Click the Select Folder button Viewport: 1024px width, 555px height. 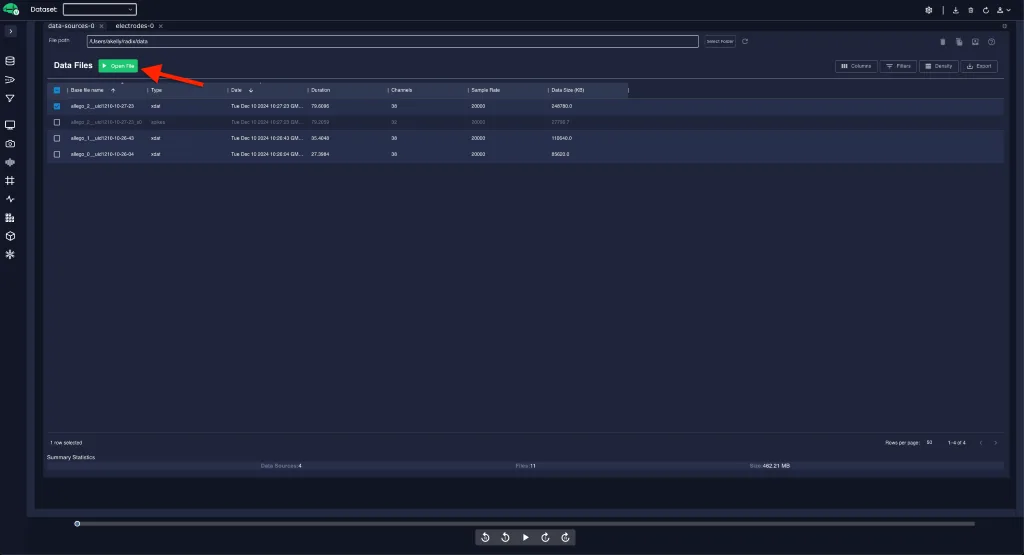coord(720,41)
